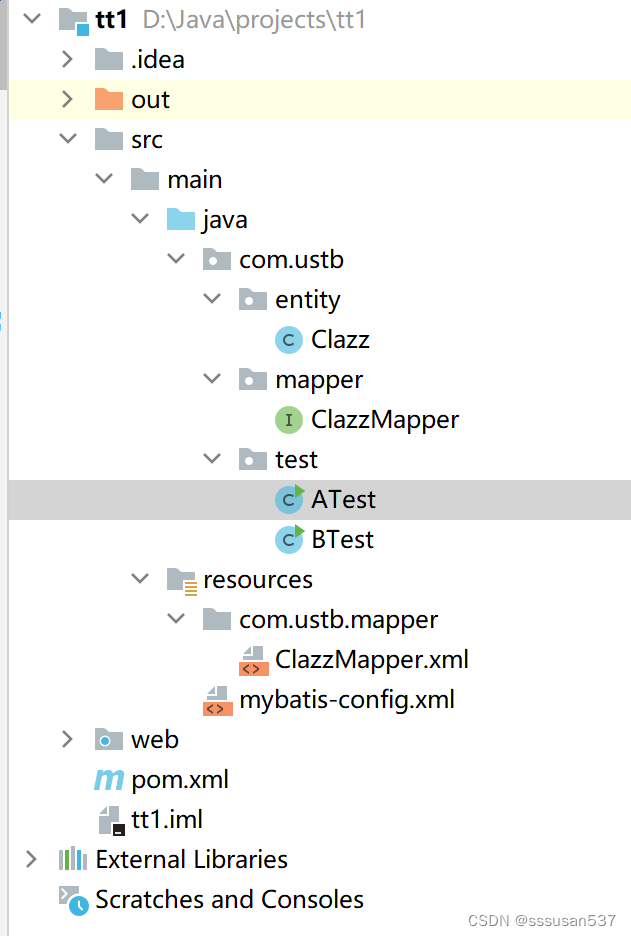
Task: Click the Clazz class icon
Action: 288,339
